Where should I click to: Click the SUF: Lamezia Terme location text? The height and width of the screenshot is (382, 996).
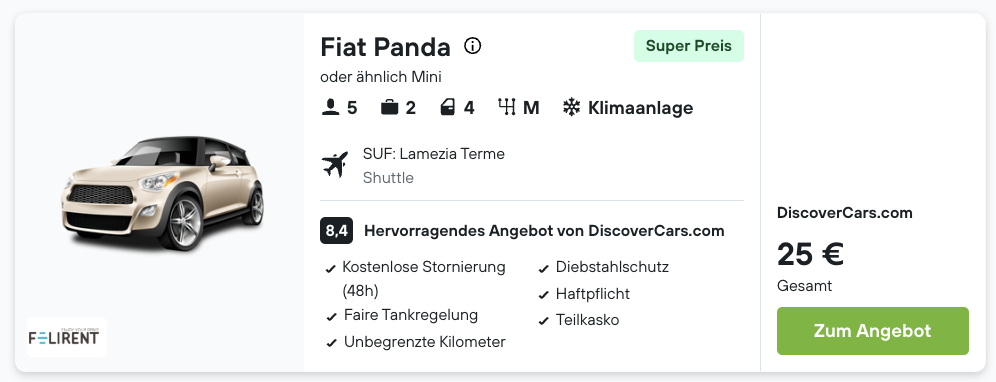click(x=434, y=154)
